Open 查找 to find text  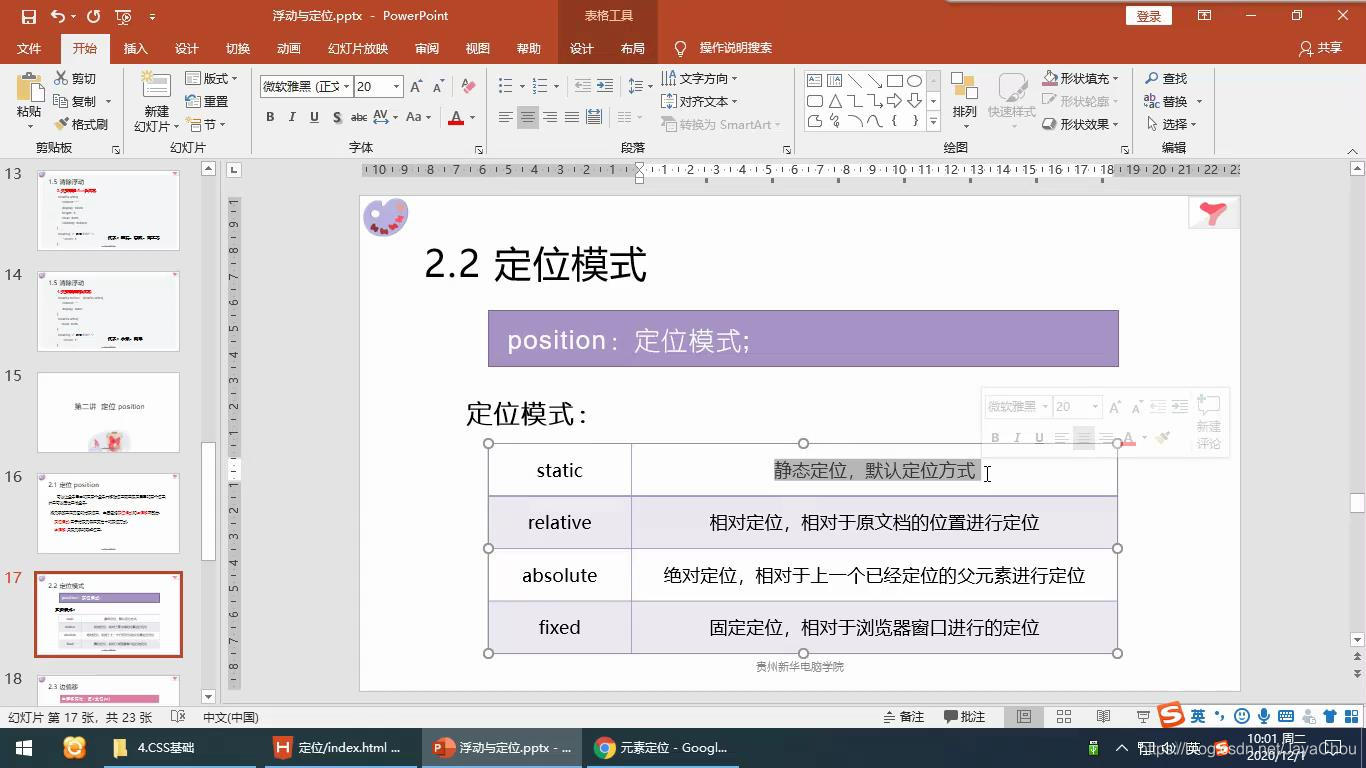tap(1166, 78)
